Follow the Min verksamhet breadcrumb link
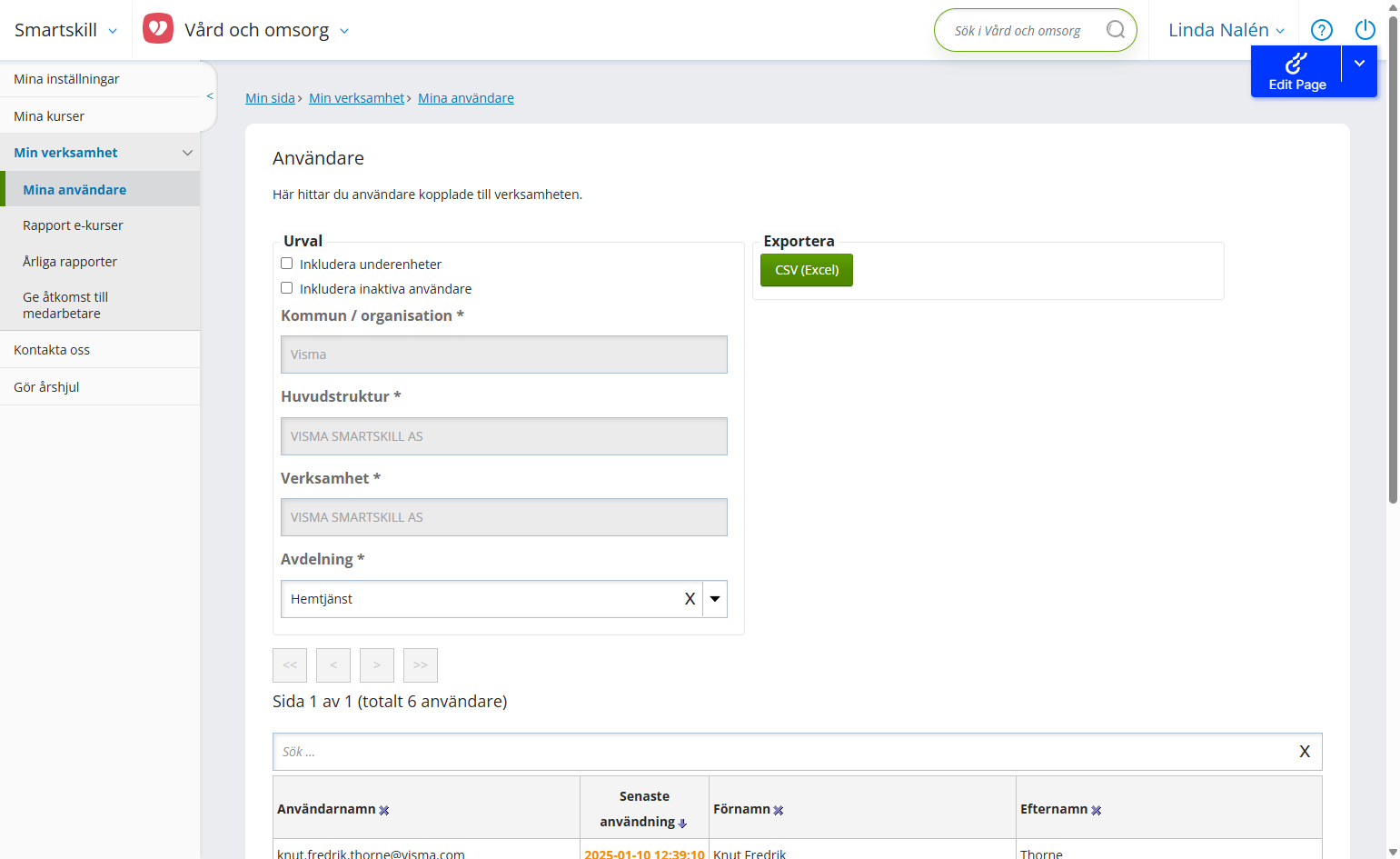1400x859 pixels. (x=356, y=98)
